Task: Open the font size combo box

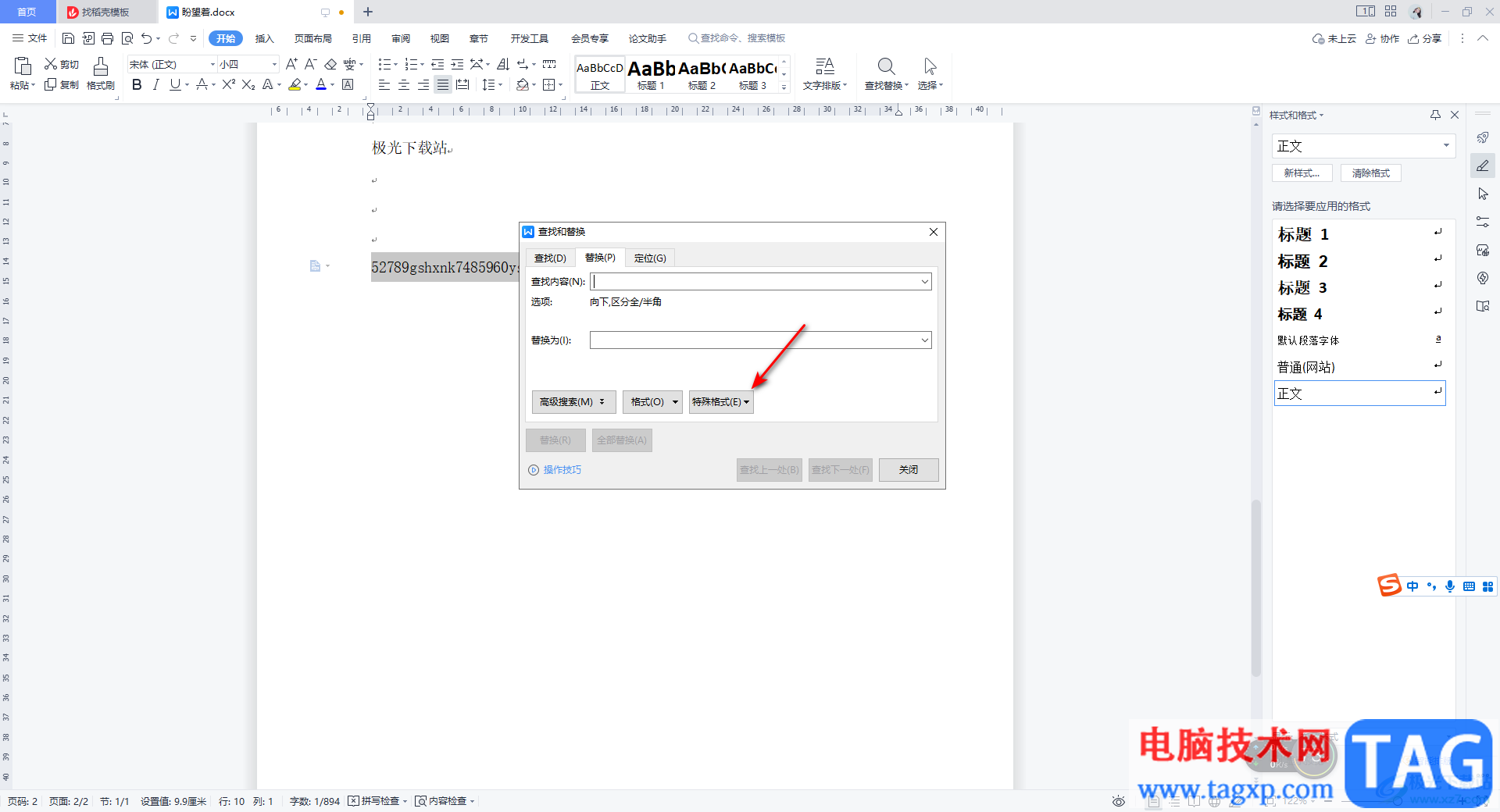Action: point(248,64)
